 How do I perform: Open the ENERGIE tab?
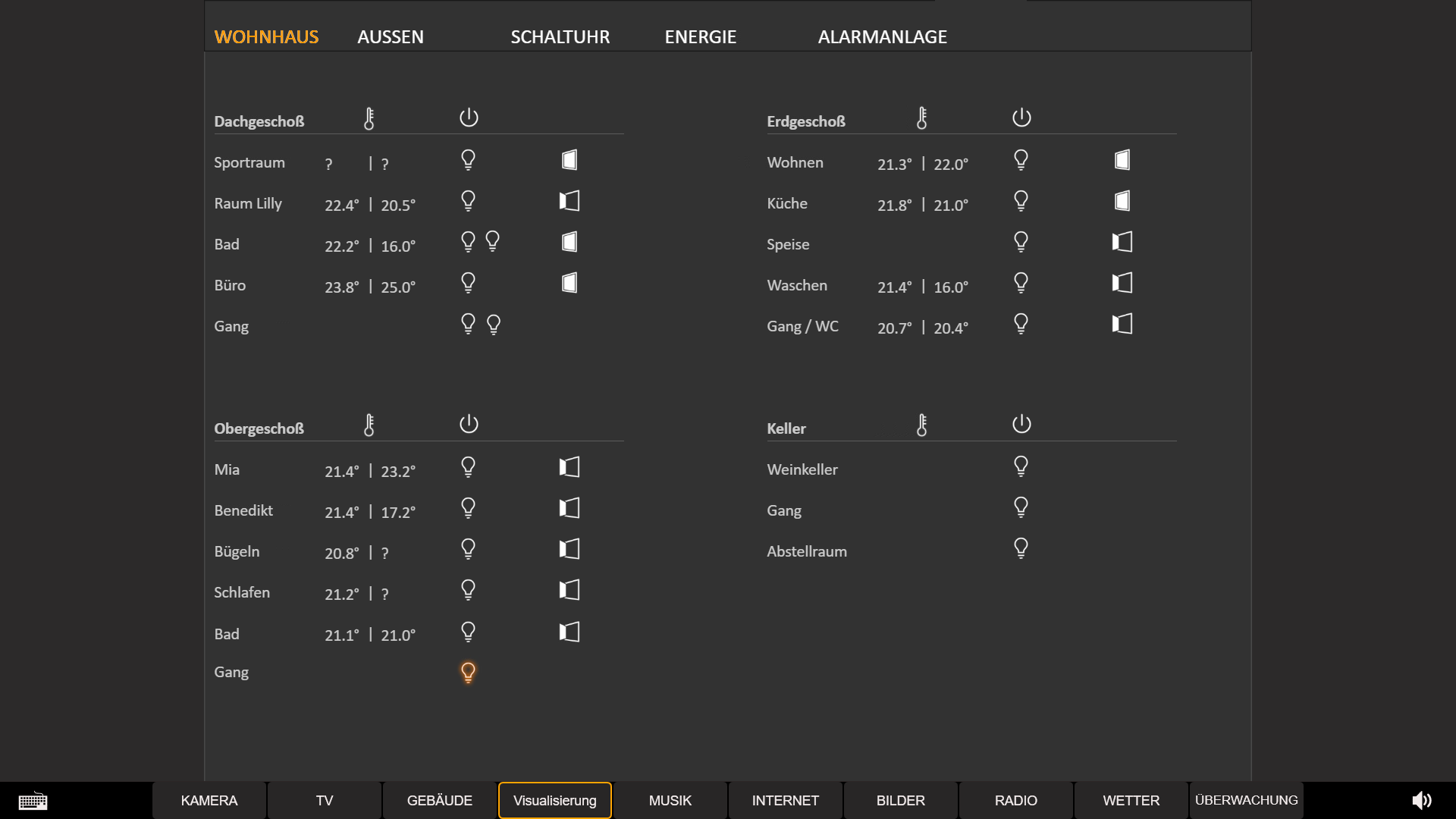[x=700, y=36]
